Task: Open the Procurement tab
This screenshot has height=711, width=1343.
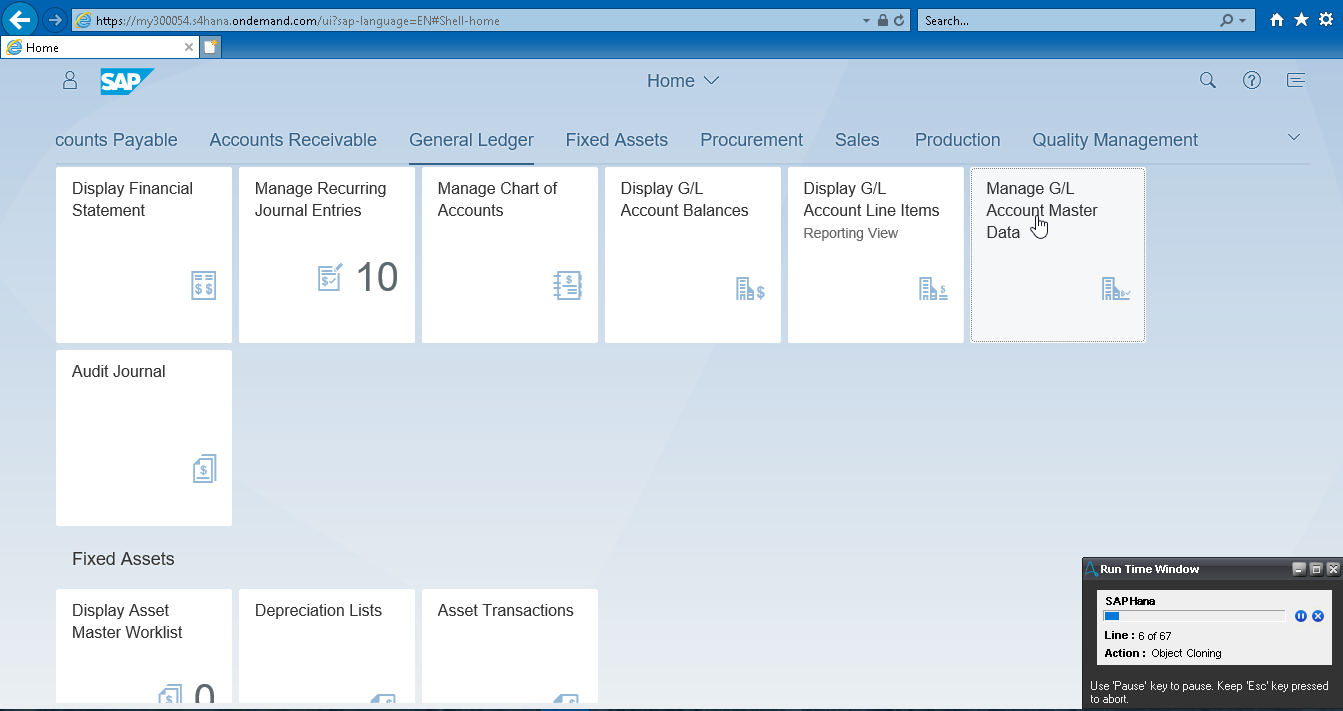Action: tap(751, 140)
